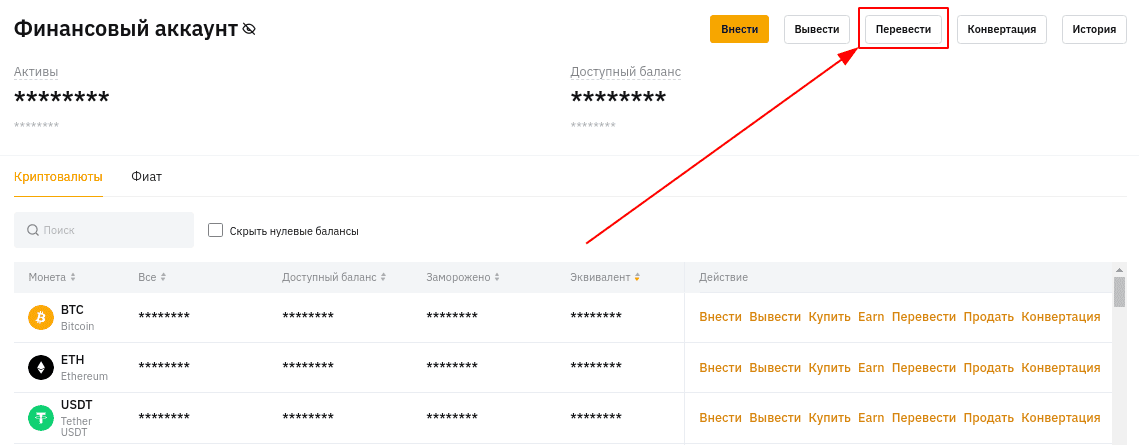
Task: Click Продать link in ETH row
Action: 989,367
